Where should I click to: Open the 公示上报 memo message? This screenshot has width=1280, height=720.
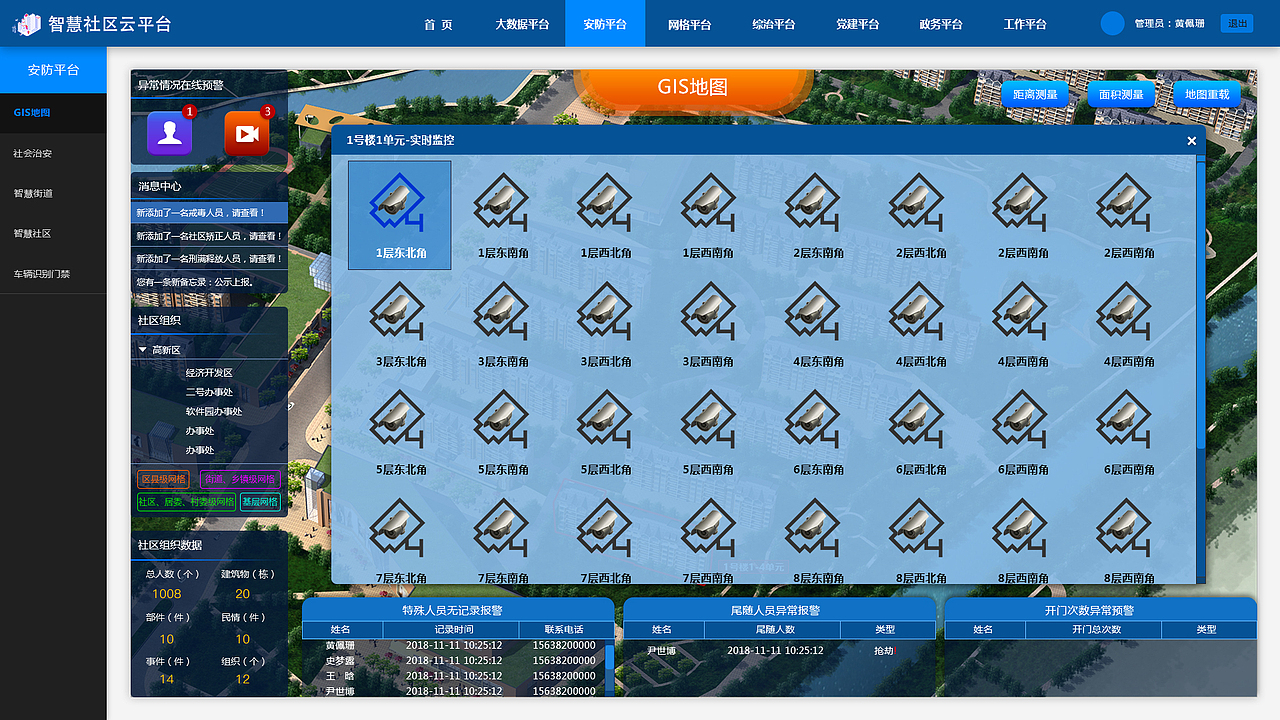(210, 281)
